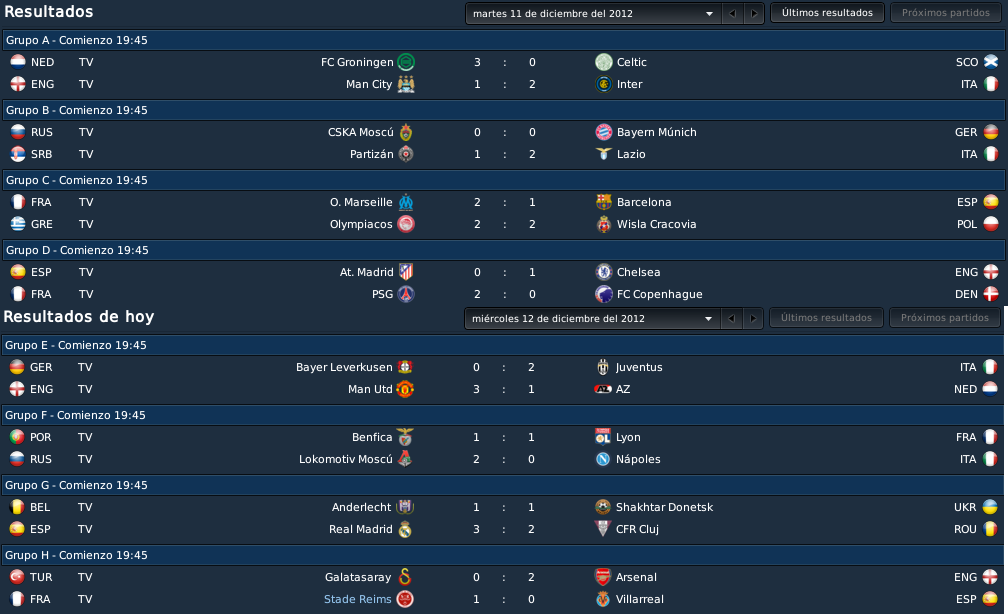Image resolution: width=1008 pixels, height=614 pixels.
Task: Select the Arsenal cannon crest
Action: (602, 577)
